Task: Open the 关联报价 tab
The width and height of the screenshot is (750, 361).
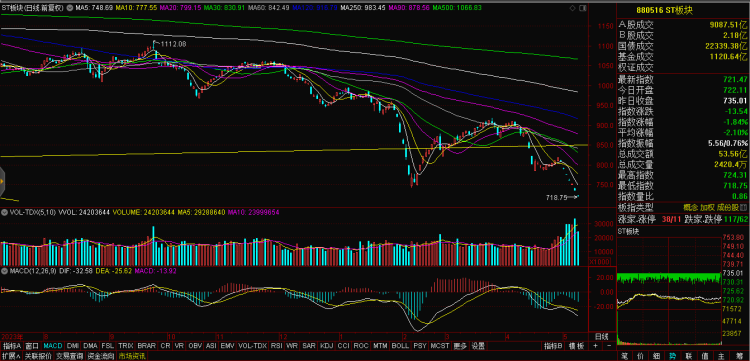Action: 38,356
